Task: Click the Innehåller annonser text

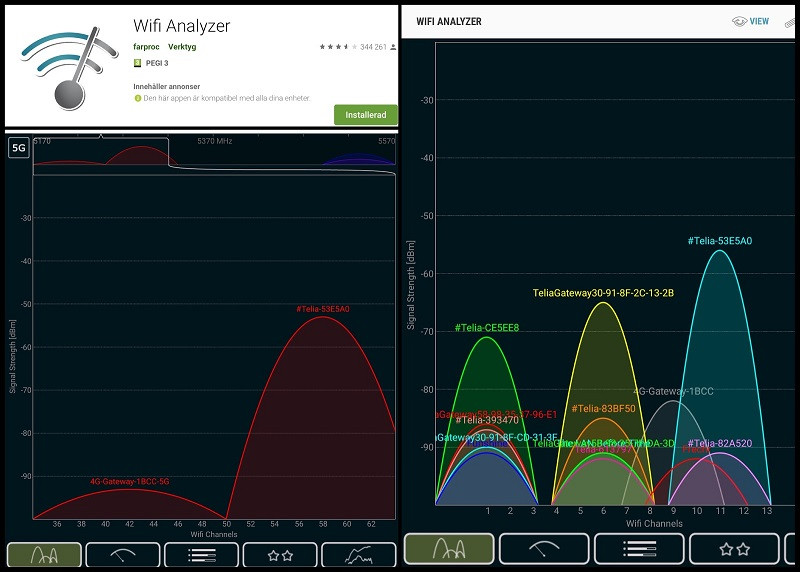Action: 166,86
